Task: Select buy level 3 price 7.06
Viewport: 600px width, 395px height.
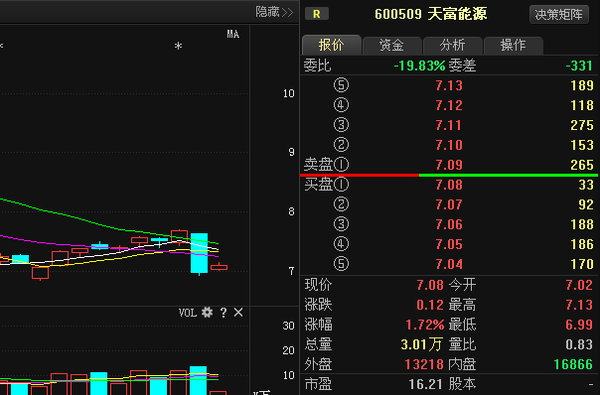Action: click(x=449, y=224)
